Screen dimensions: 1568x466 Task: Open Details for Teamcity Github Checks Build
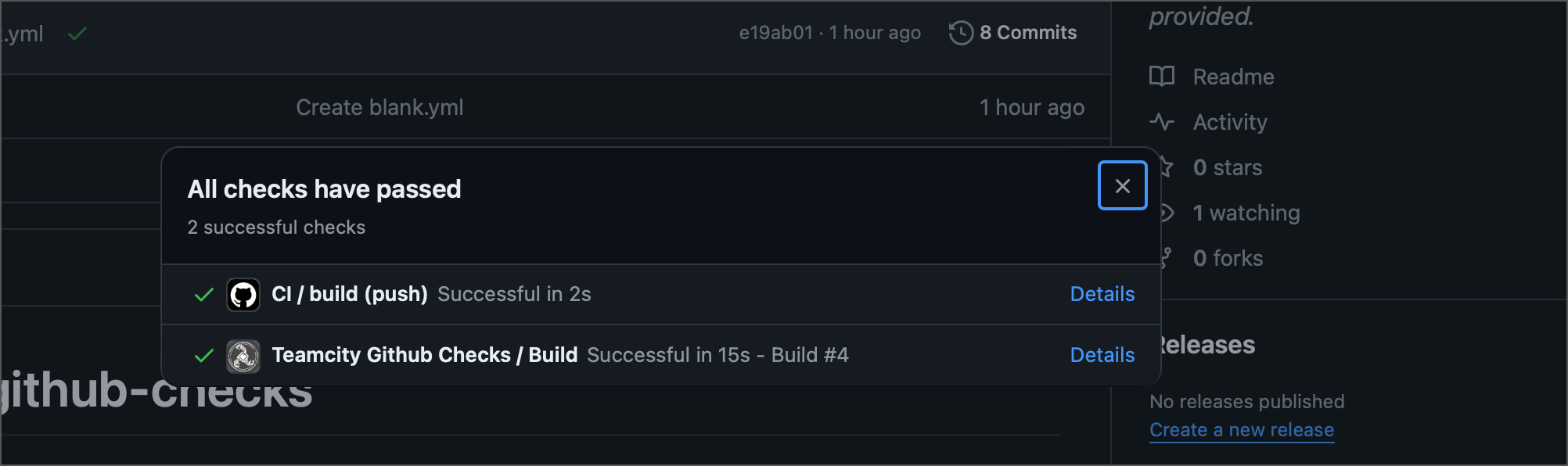click(1102, 355)
